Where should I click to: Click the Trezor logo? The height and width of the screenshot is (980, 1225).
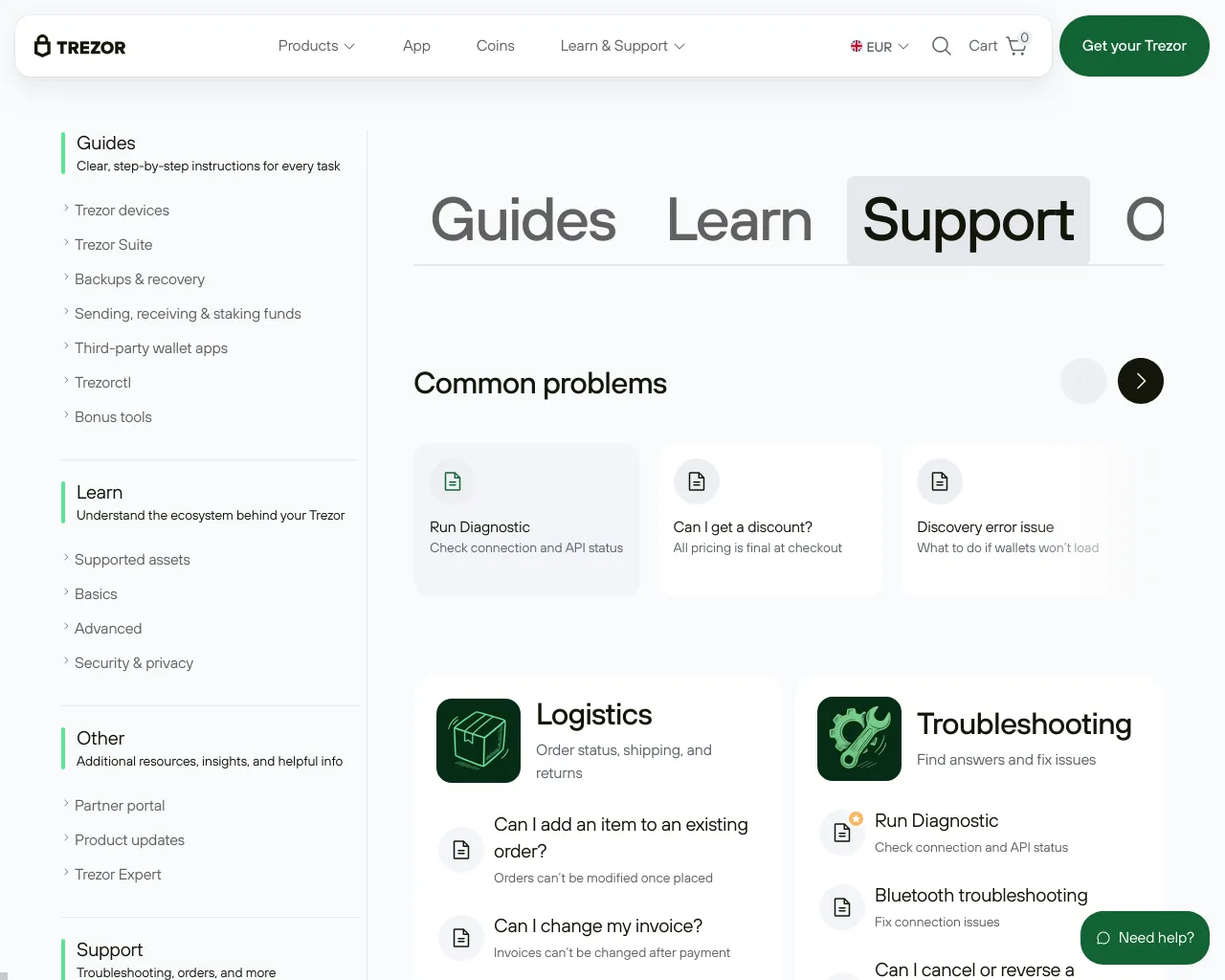pyautogui.click(x=80, y=46)
